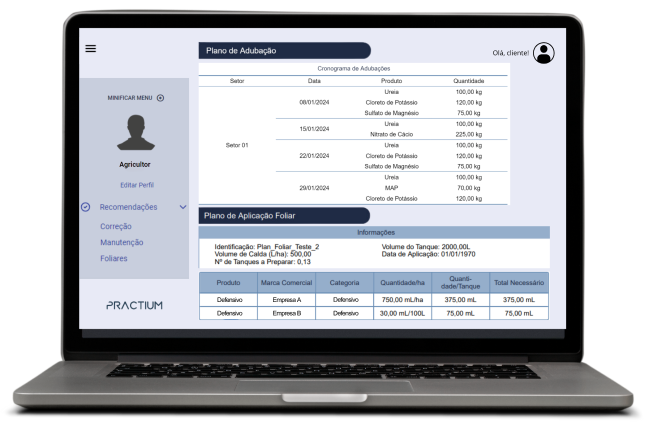Select the Empresa A table row cell
This screenshot has height=428, width=645.
[x=287, y=299]
